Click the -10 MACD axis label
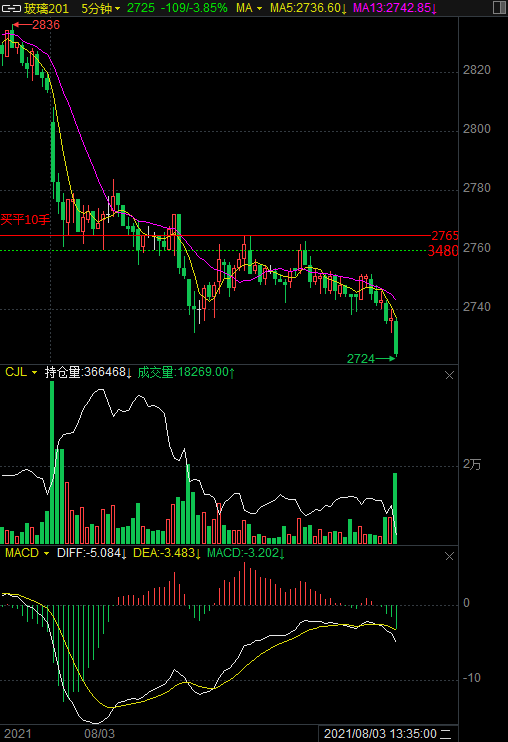This screenshot has width=508, height=742. [471, 678]
